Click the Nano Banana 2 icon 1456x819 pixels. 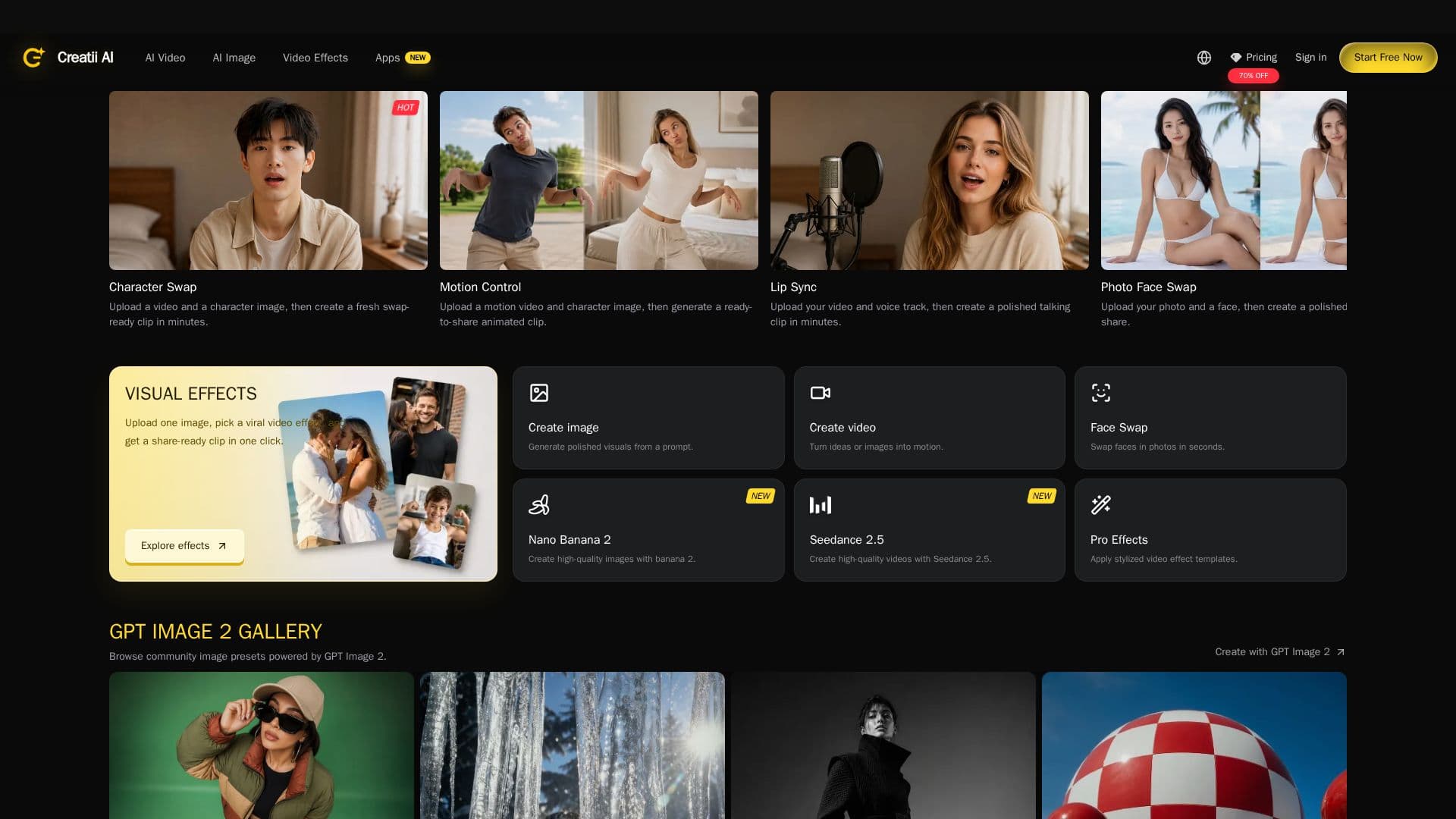(538, 505)
